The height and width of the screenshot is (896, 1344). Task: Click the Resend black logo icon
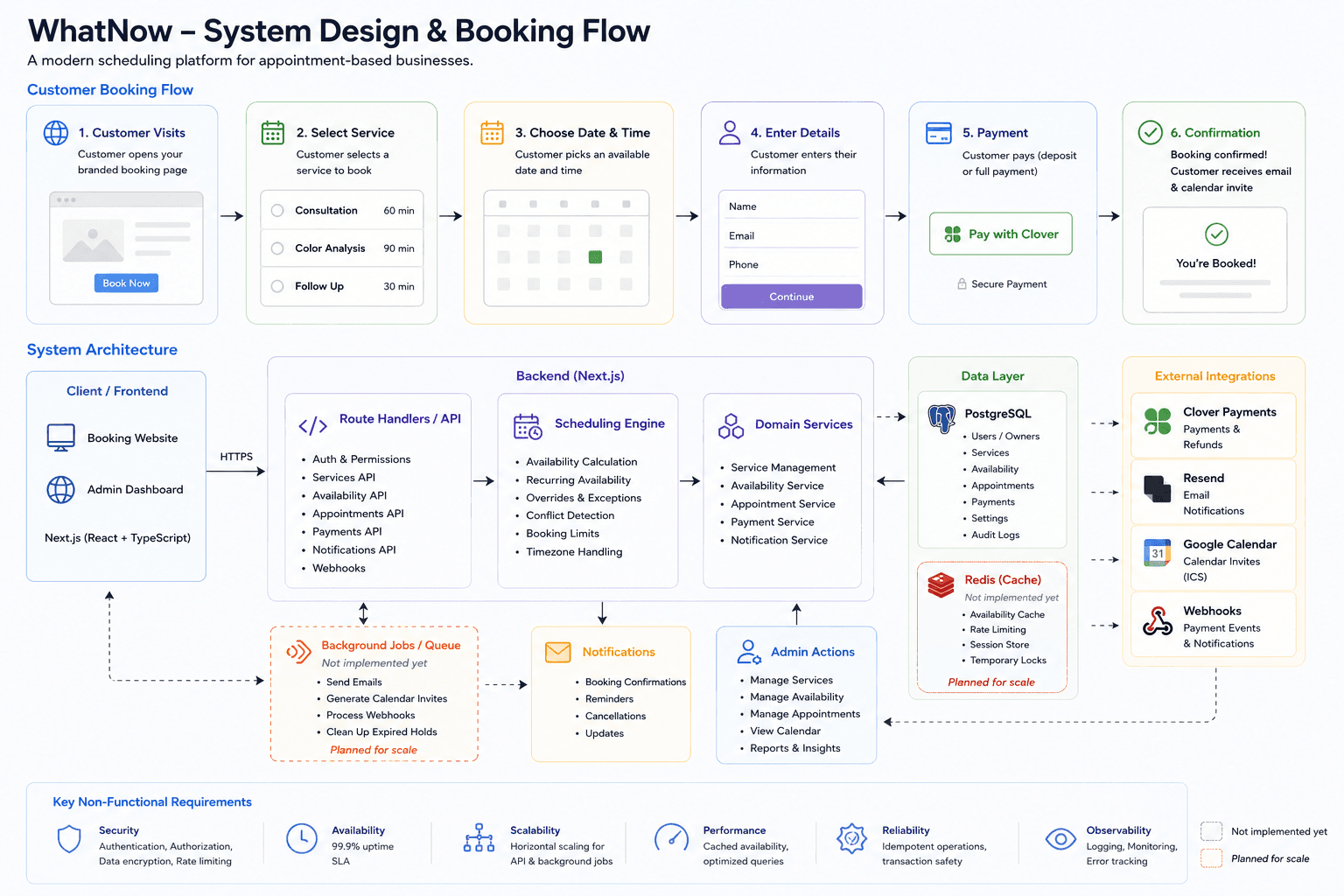point(1158,489)
